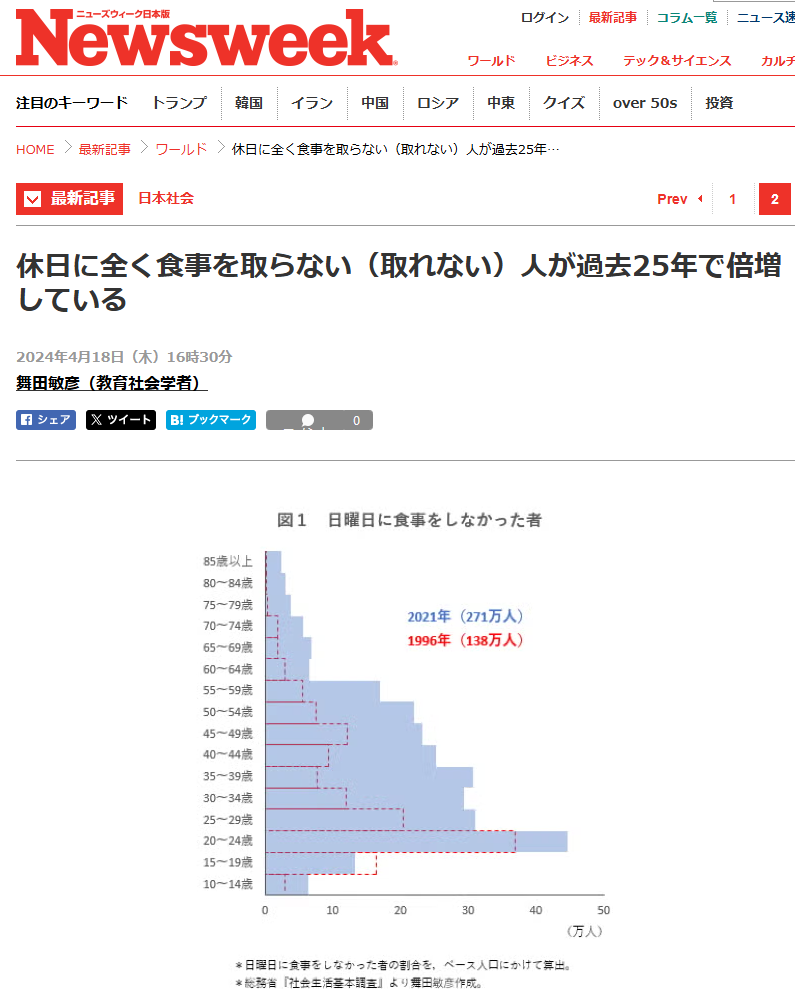Click the 日本社会 category tag
Viewport: 795px width, 989px height.
coord(166,198)
